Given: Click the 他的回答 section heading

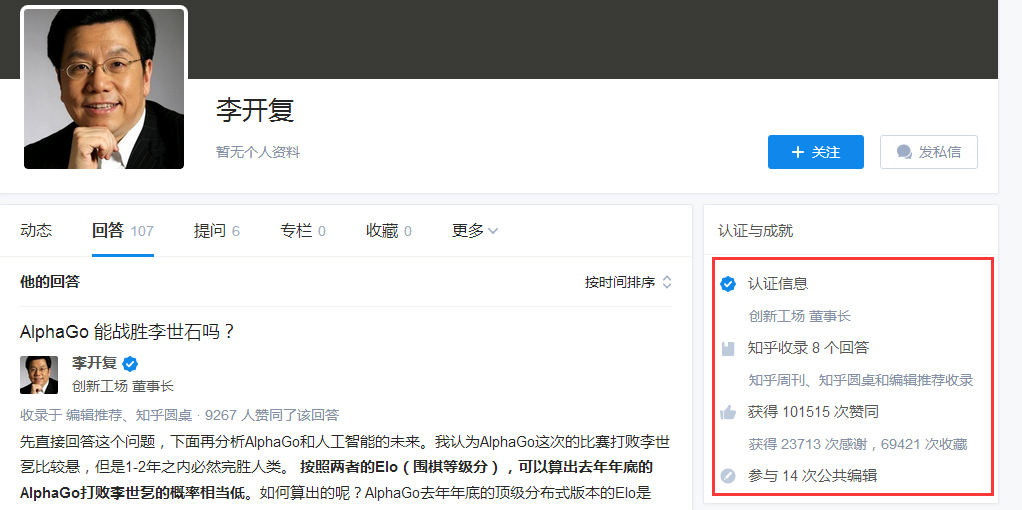Looking at the screenshot, I should (50, 282).
